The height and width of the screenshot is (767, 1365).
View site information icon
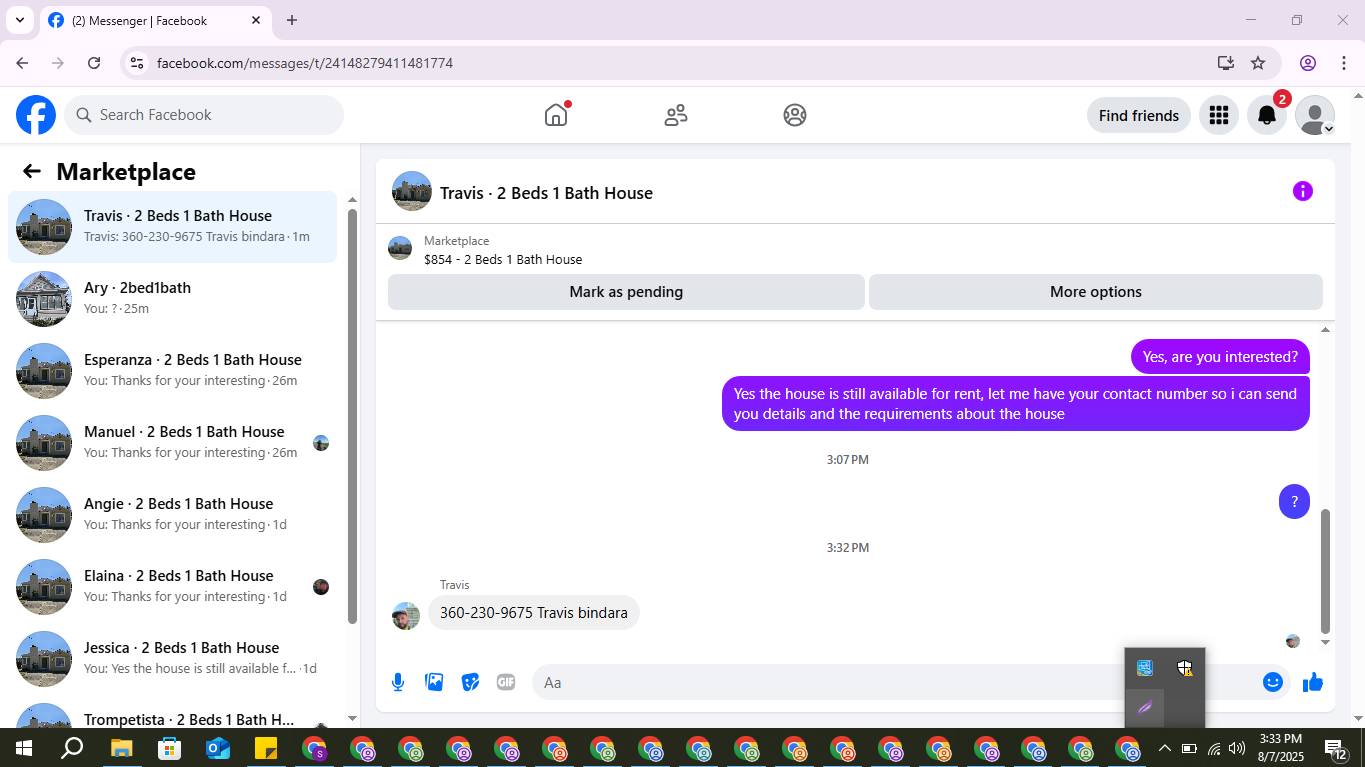pos(138,63)
